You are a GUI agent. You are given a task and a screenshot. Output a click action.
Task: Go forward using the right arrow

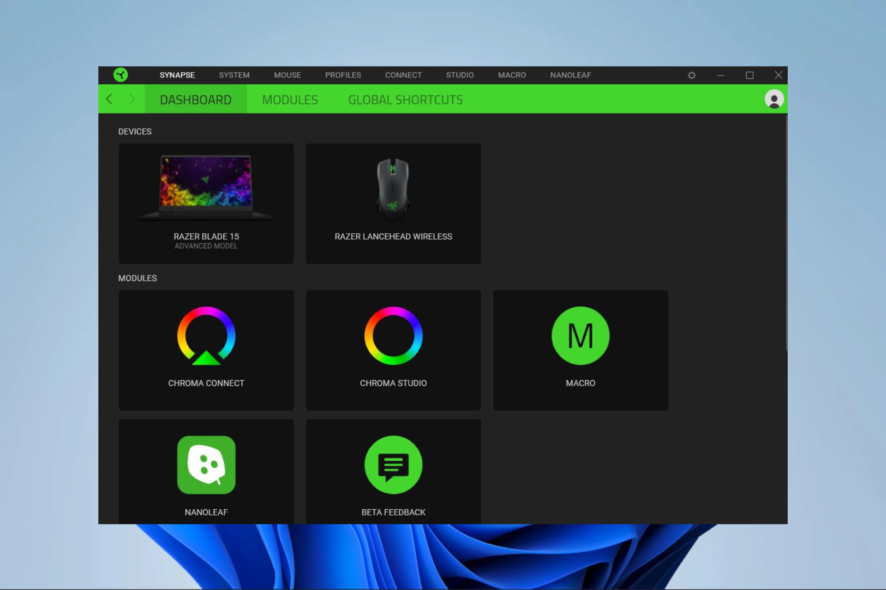pos(132,99)
